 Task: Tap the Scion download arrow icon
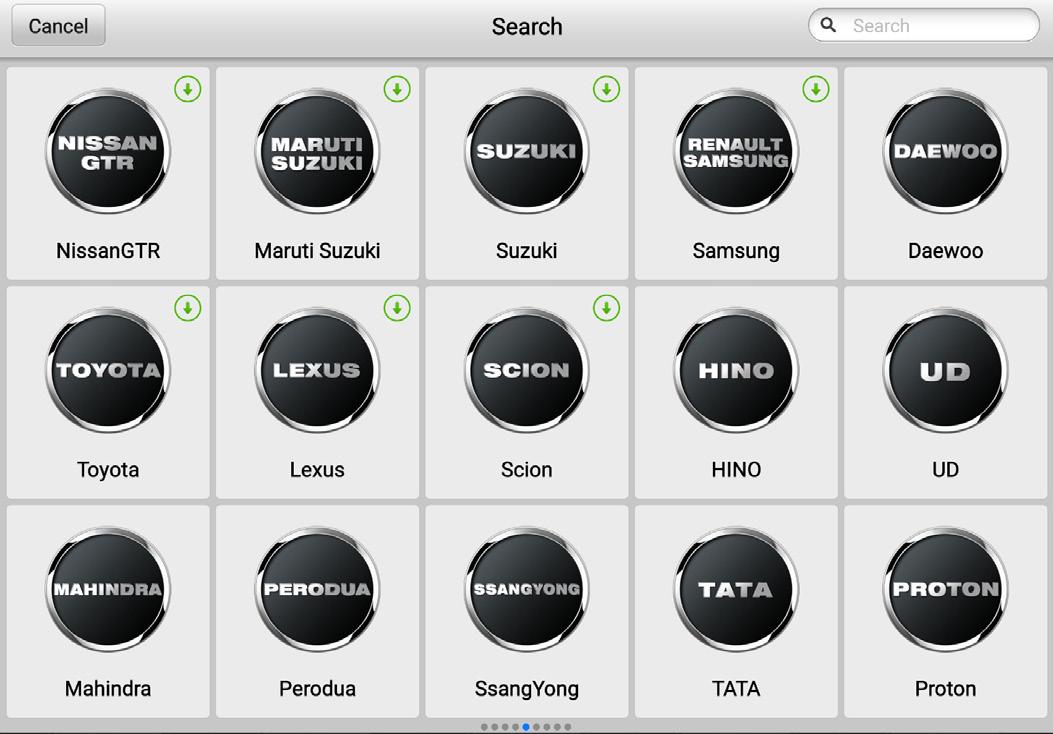pos(606,308)
